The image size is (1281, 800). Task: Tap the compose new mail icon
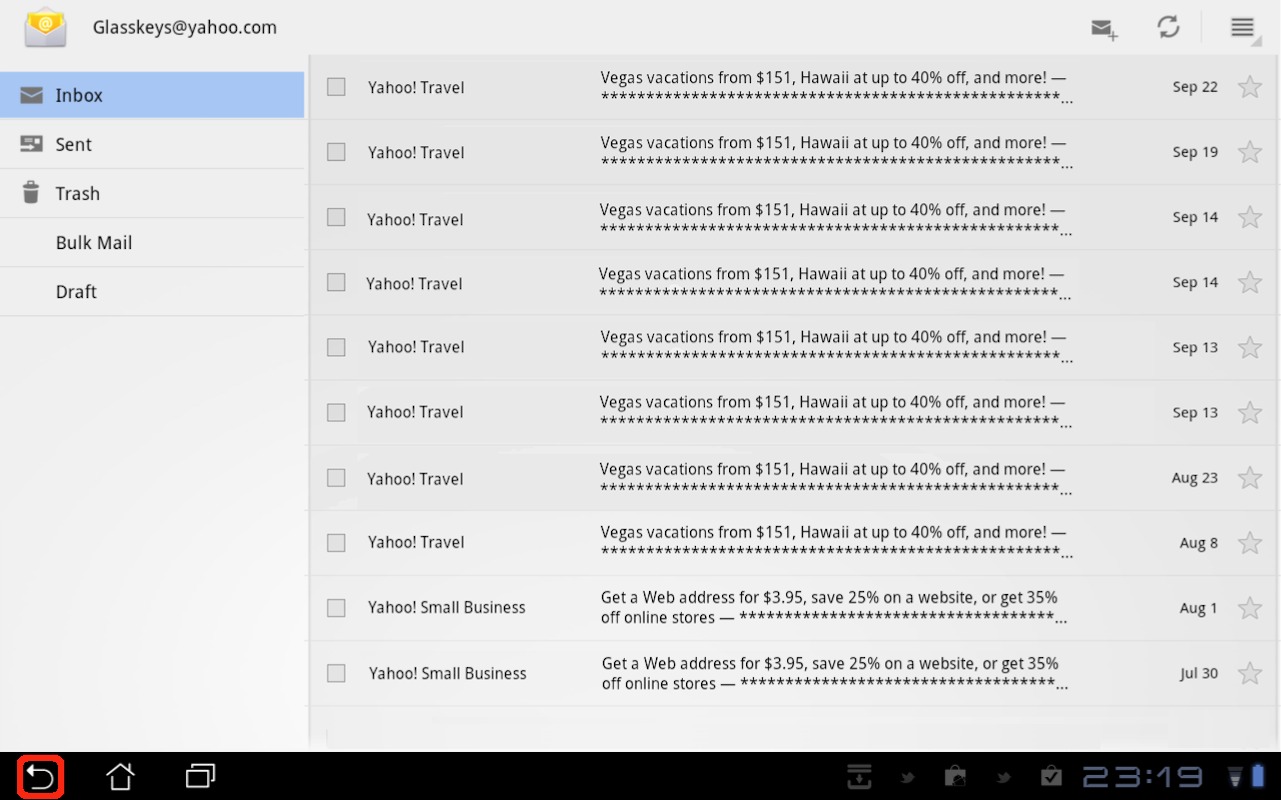1104,28
